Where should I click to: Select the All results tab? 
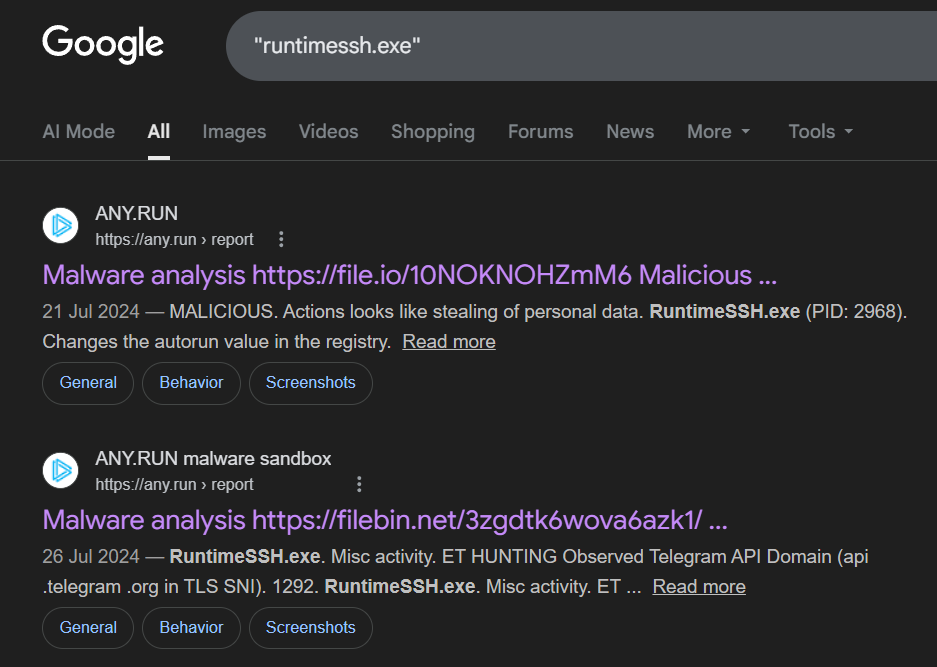pos(159,131)
